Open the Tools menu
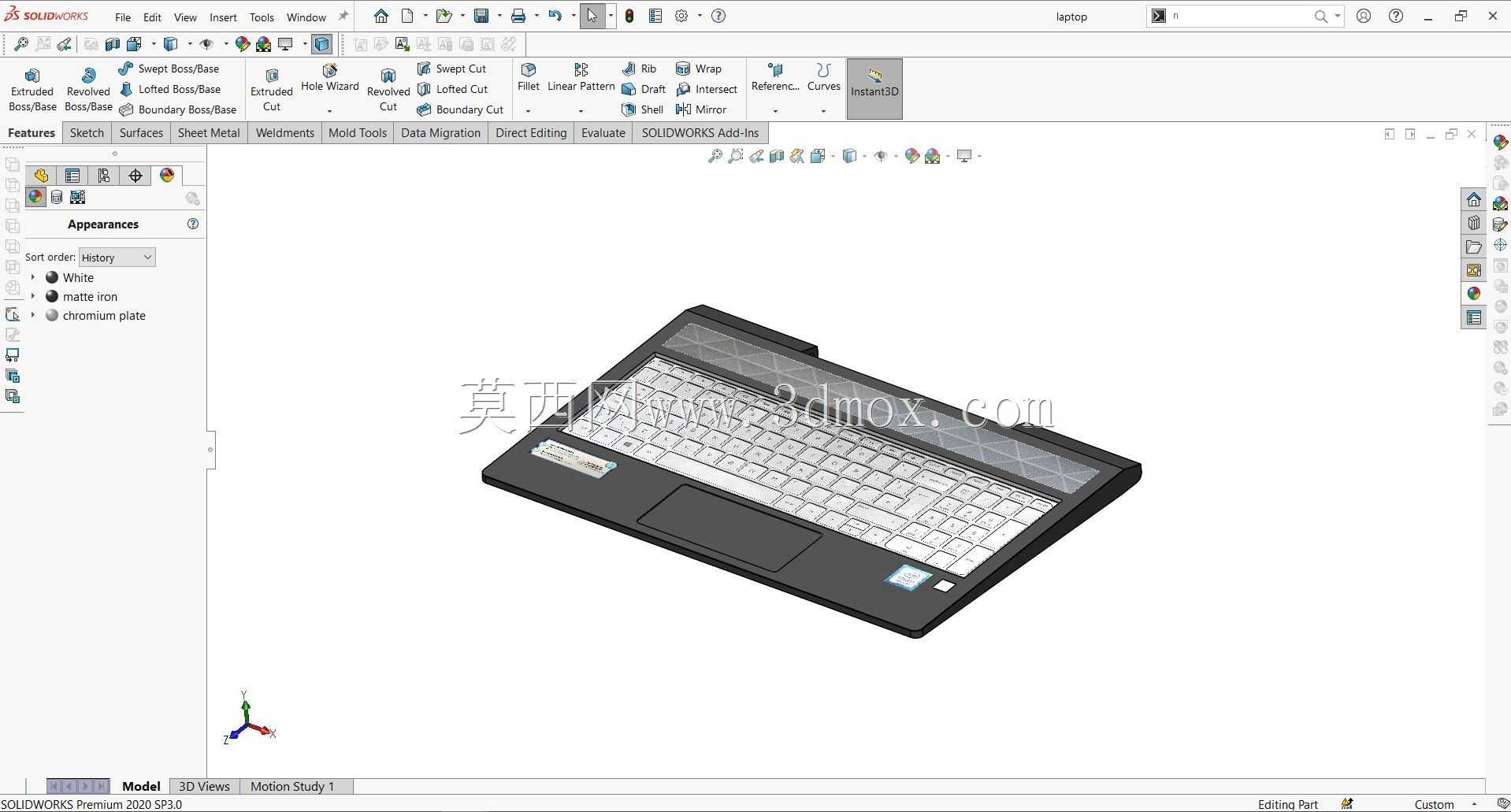Screen dimensions: 1511x812 [x=262, y=17]
